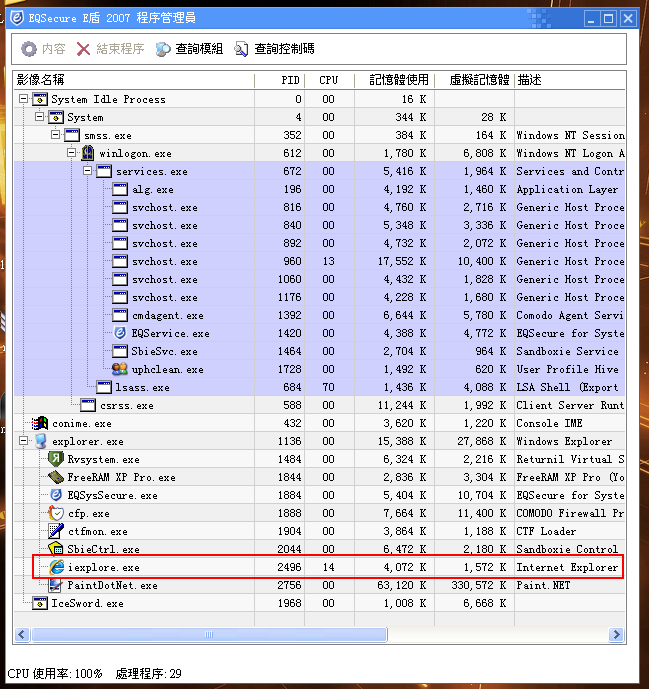
Task: Sort by the 描述 column header
Action: 570,80
